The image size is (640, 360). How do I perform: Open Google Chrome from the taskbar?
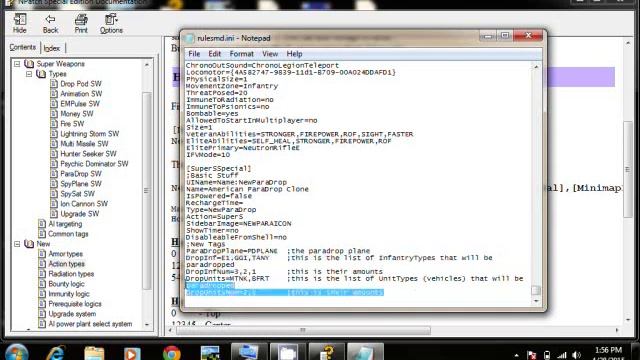pos(171,353)
